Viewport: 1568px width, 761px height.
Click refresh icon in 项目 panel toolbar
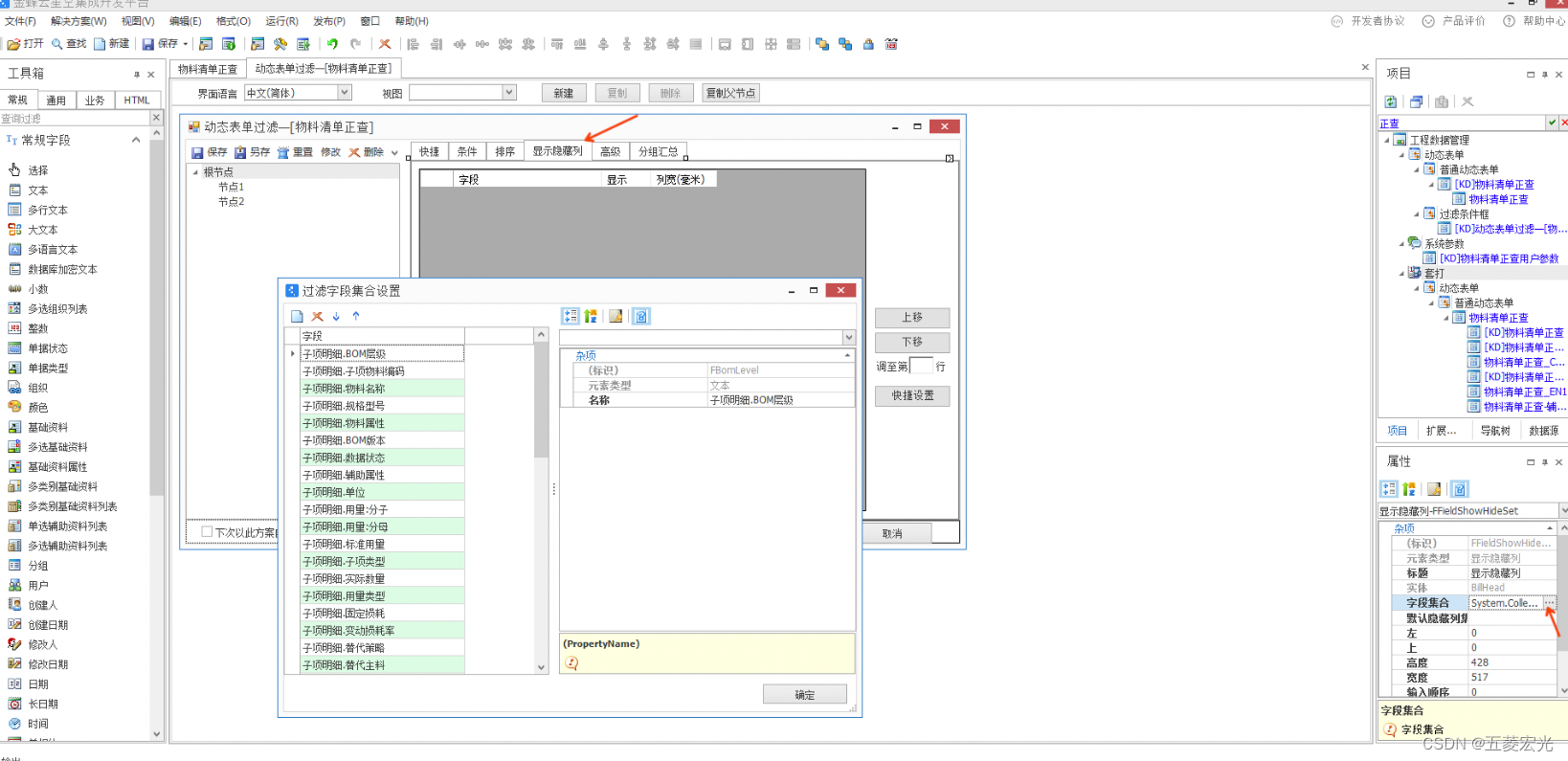1391,101
